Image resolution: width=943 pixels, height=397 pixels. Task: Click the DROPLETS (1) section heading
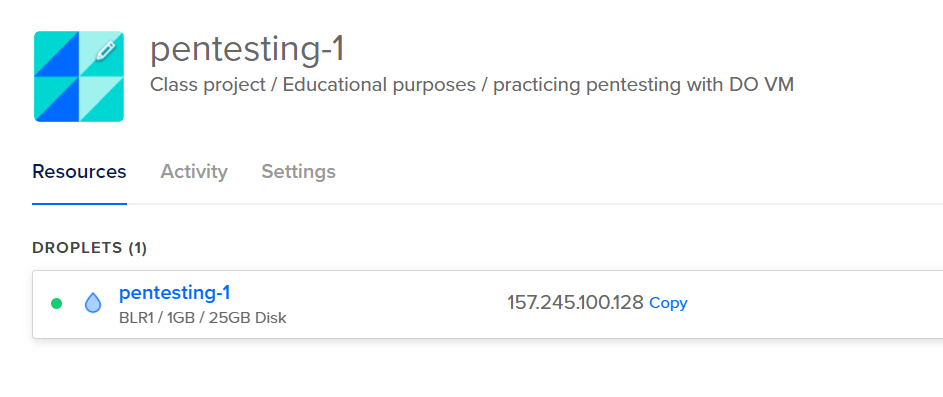[90, 248]
